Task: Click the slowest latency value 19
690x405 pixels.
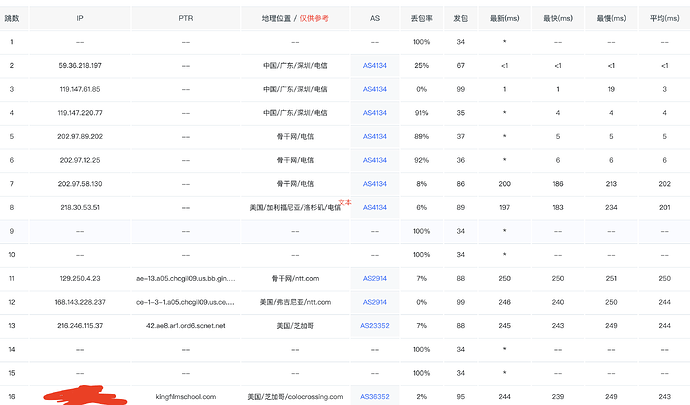Action: click(611, 89)
